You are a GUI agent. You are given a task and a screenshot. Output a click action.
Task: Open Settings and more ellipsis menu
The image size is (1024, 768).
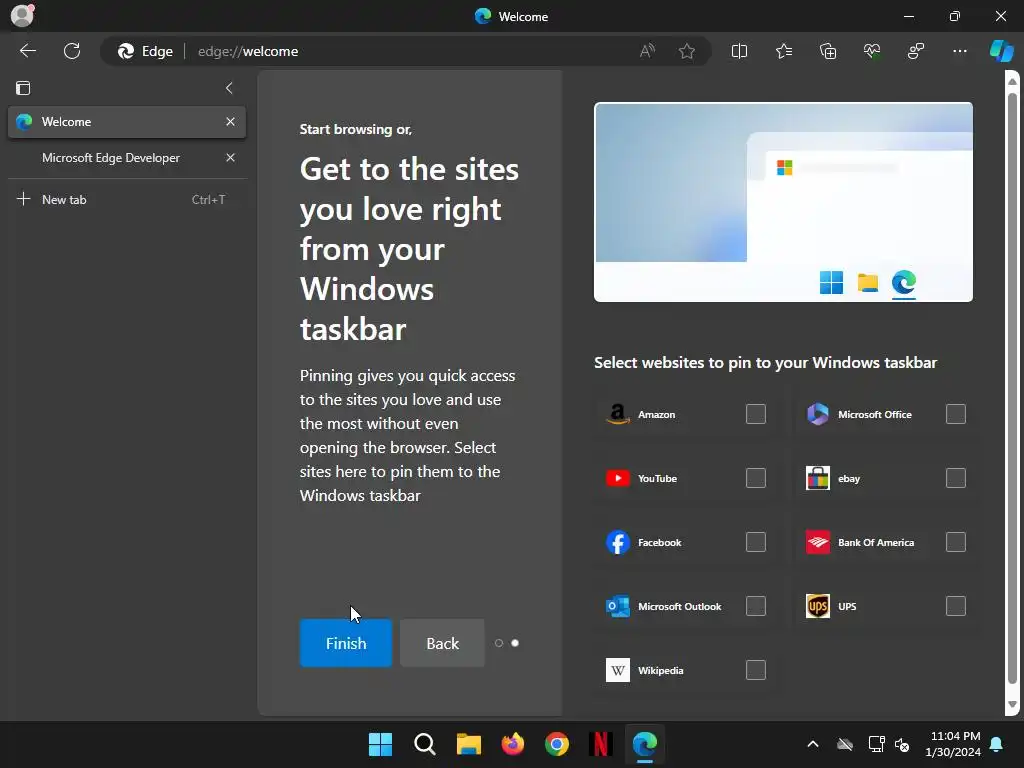[x=959, y=51]
